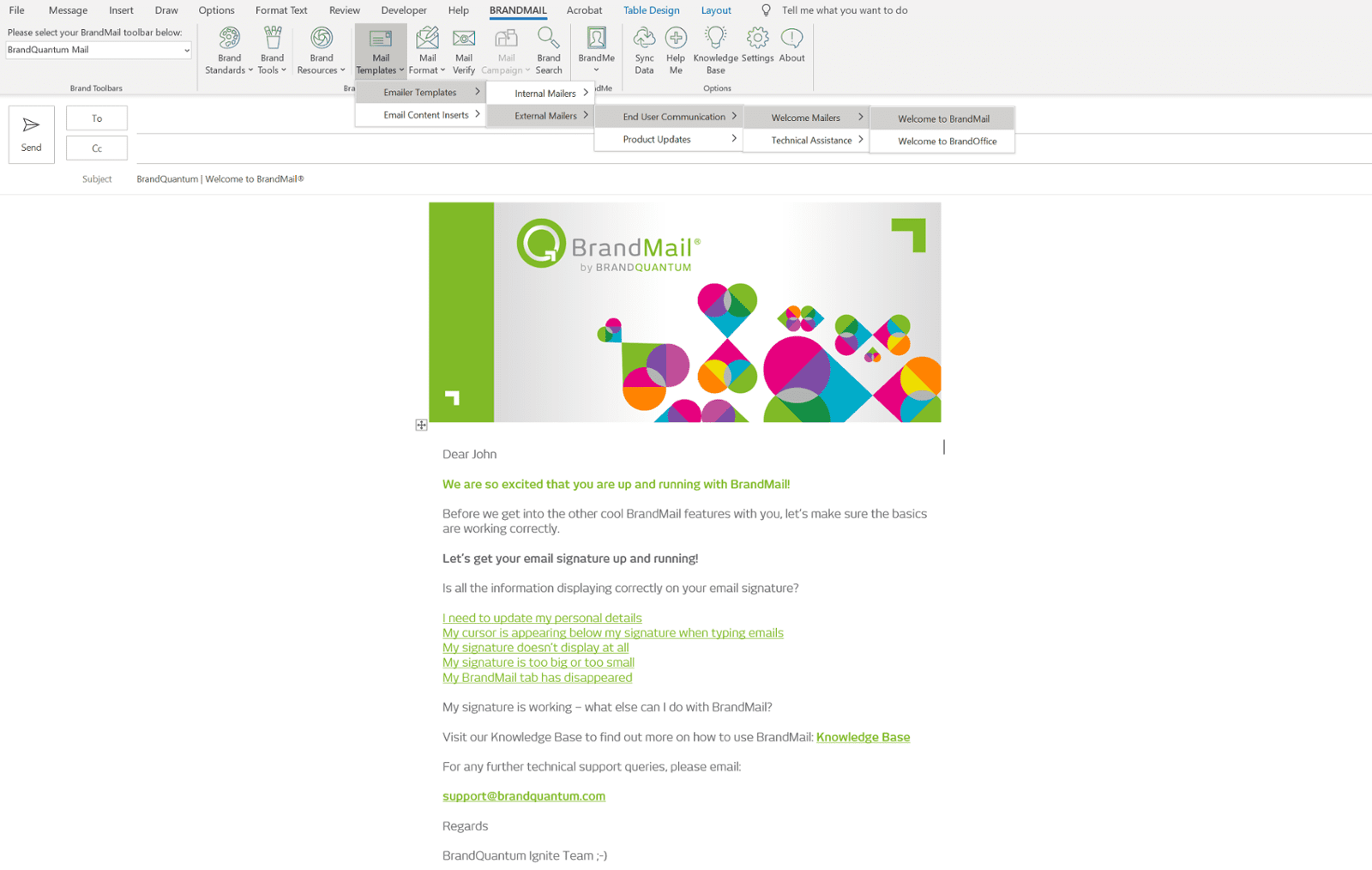This screenshot has width=1372, height=870.
Task: Switch to the Insert tab
Action: [x=121, y=10]
